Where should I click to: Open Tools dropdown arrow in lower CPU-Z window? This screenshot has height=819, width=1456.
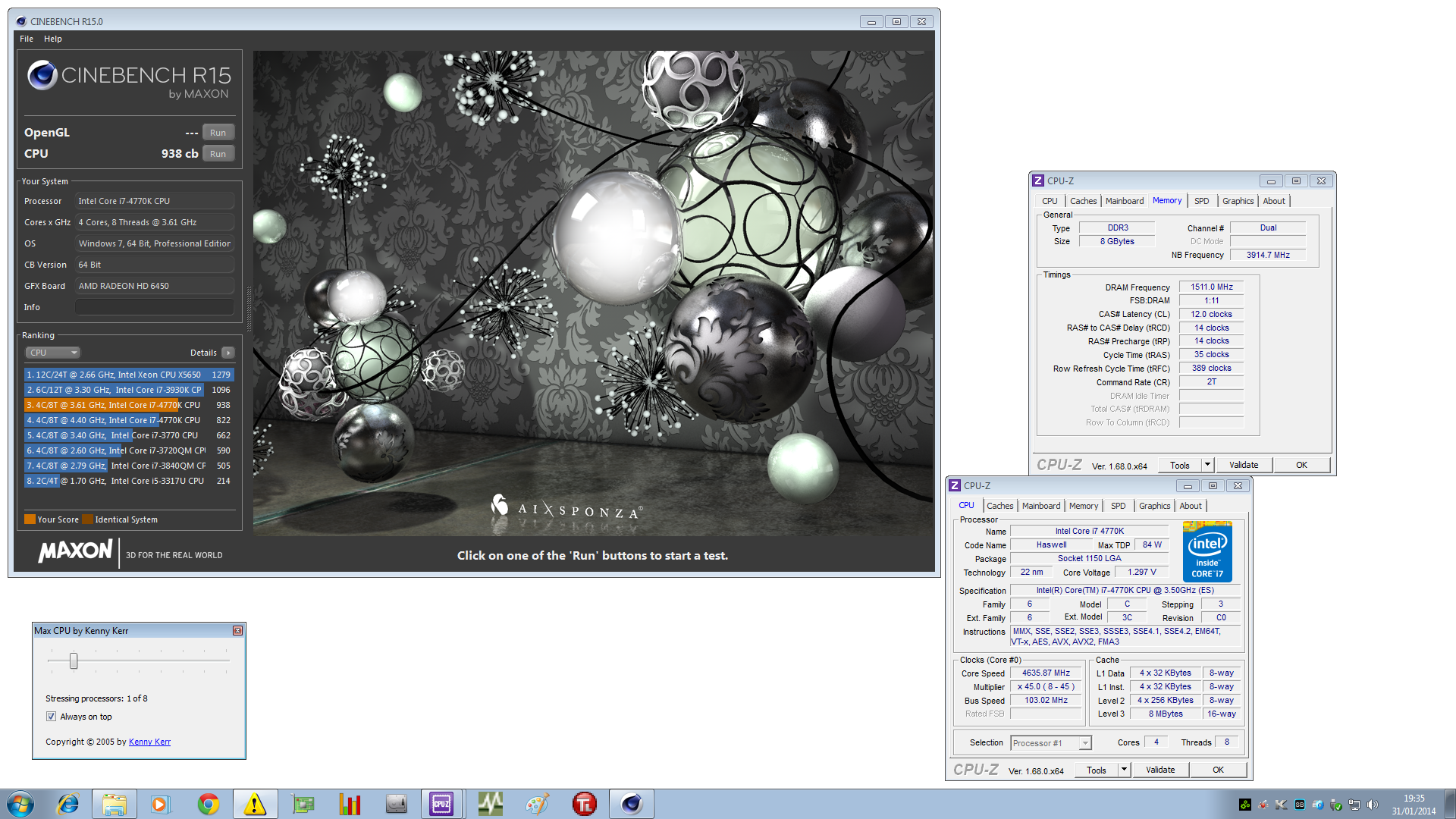tap(1124, 770)
